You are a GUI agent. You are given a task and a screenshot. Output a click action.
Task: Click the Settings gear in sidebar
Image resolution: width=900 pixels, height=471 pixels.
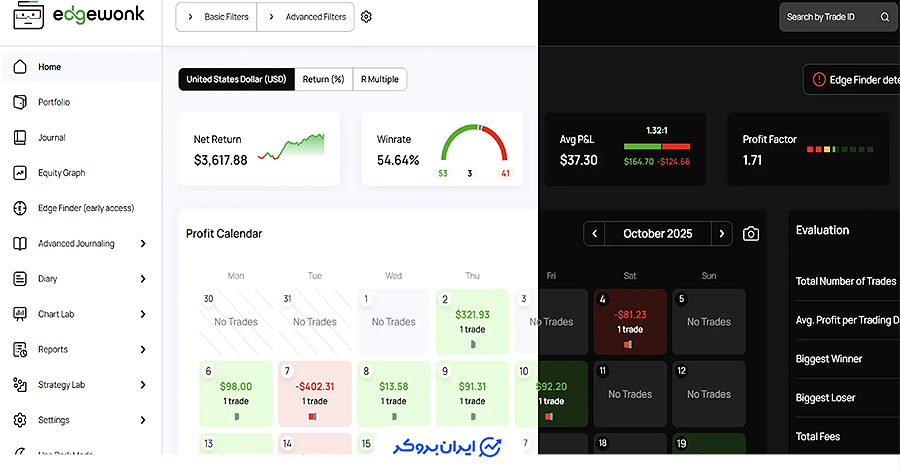click(20, 420)
